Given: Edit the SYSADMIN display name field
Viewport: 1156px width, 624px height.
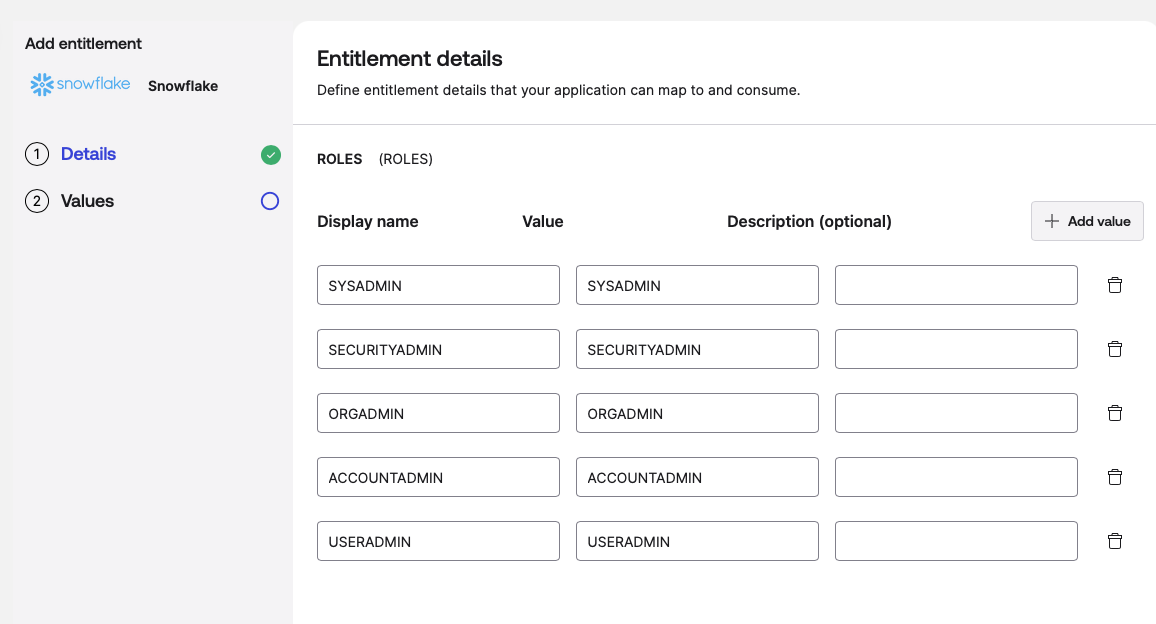Looking at the screenshot, I should tap(438, 285).
